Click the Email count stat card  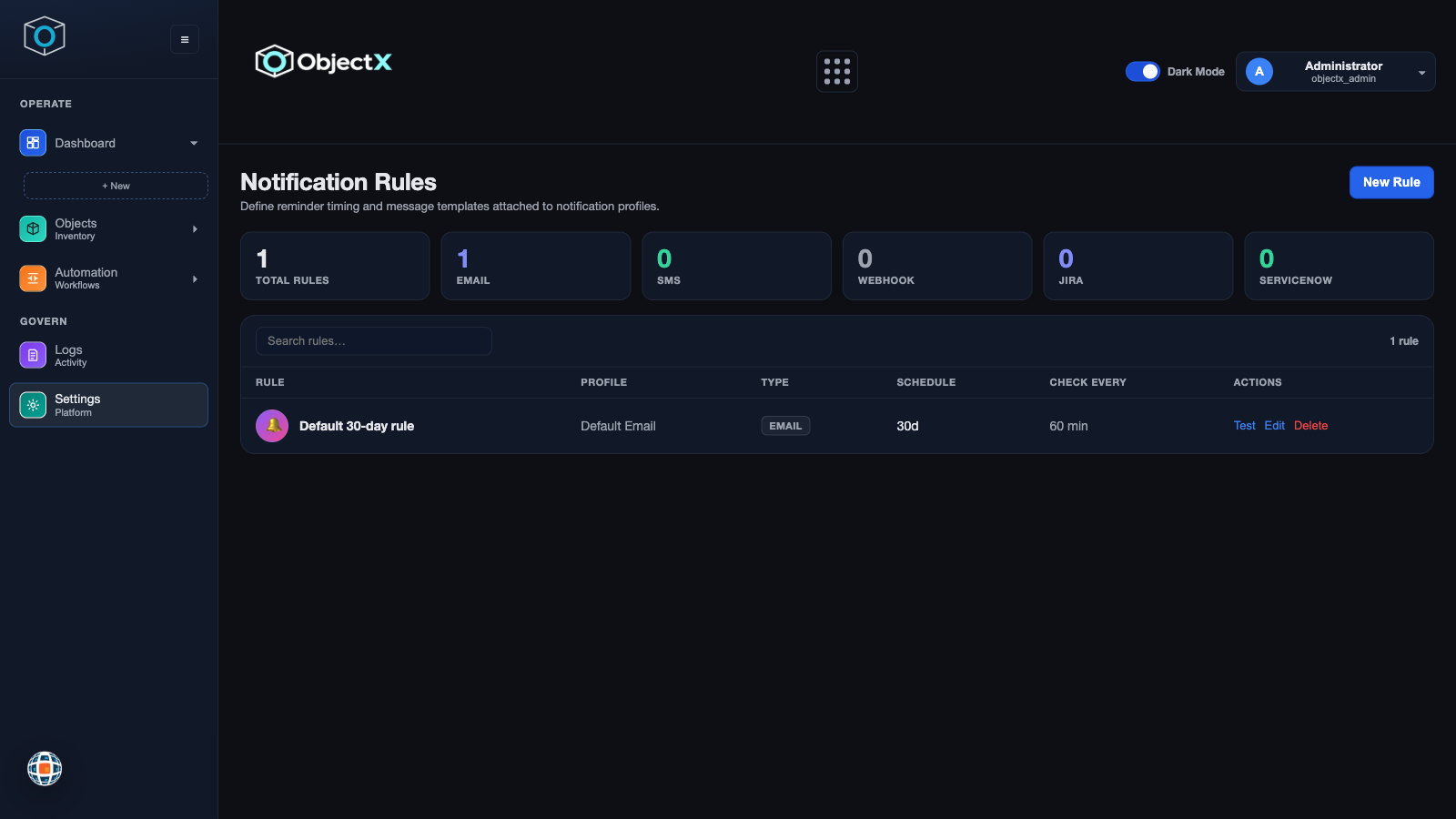(536, 266)
